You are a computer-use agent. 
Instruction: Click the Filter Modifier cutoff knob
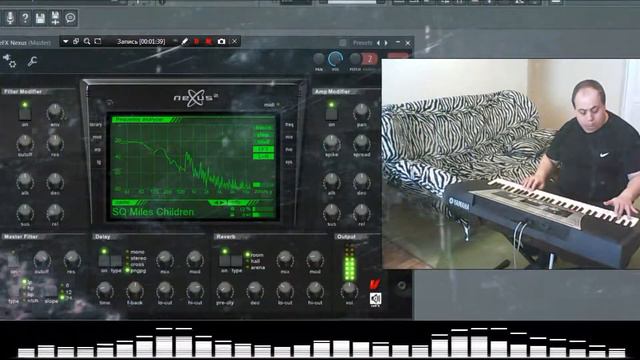(25, 144)
